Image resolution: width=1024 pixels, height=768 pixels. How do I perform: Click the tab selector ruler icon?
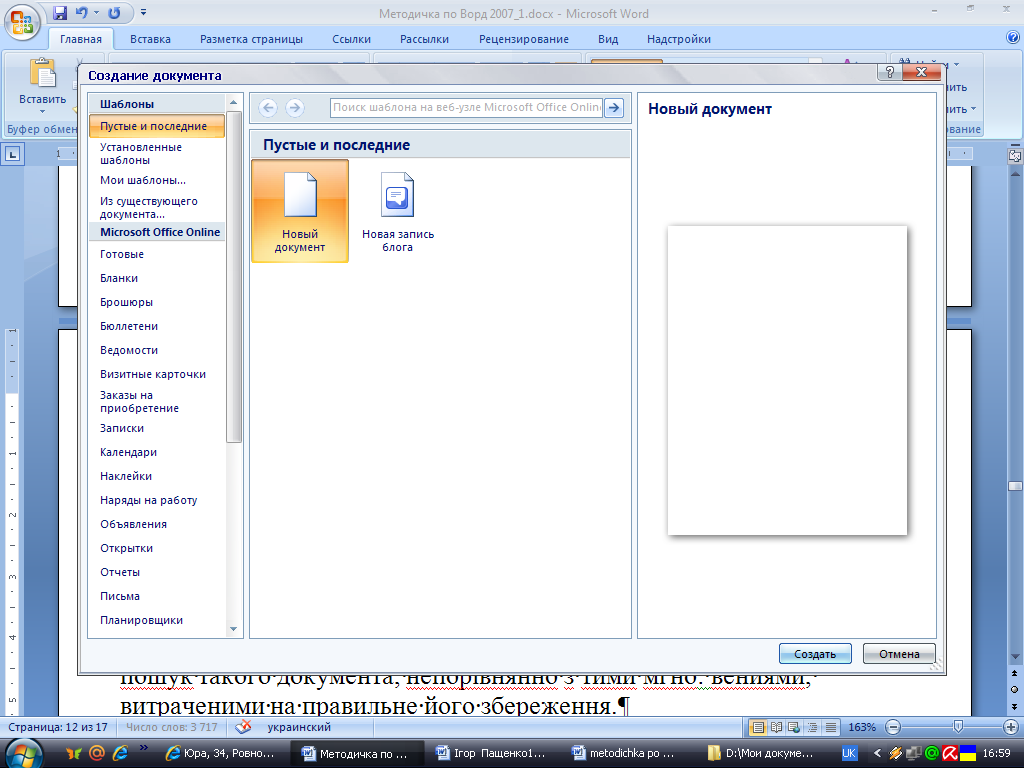(12, 155)
